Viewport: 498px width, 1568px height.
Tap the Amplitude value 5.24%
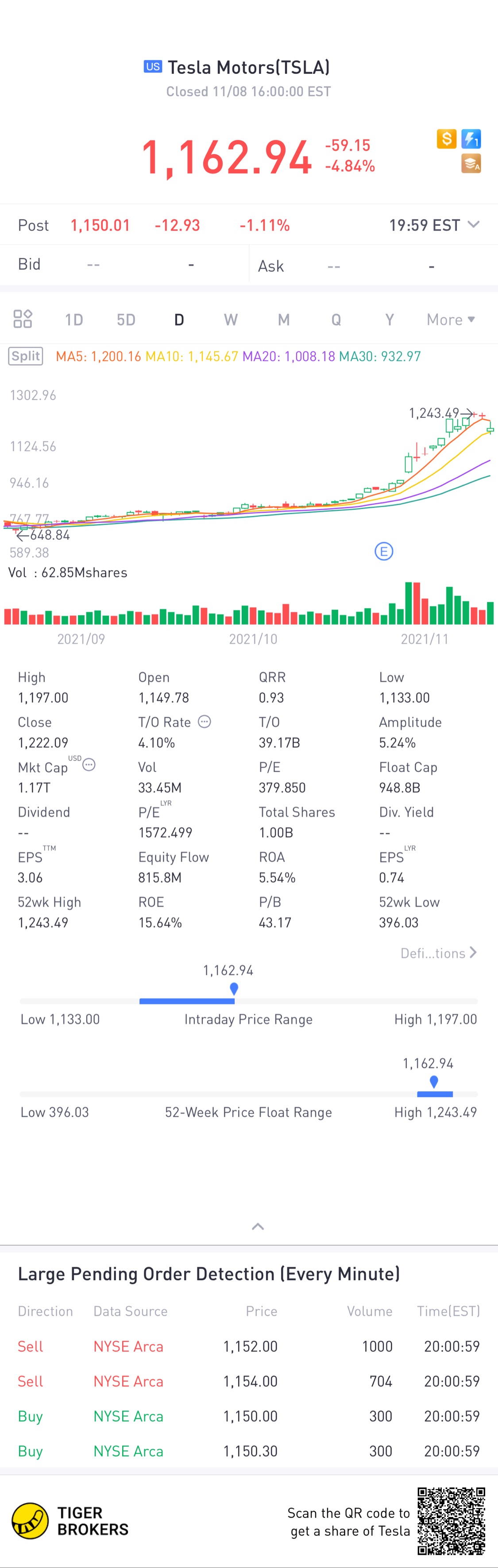tap(398, 743)
